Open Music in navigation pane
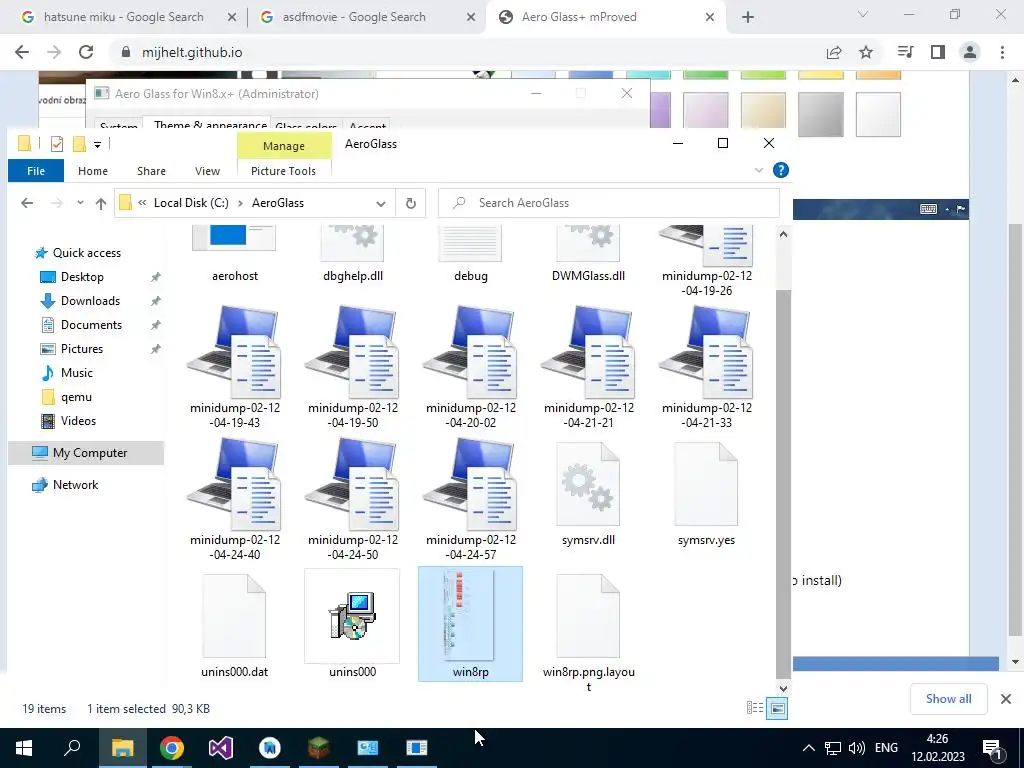Viewport: 1024px width, 768px height. coord(76,373)
